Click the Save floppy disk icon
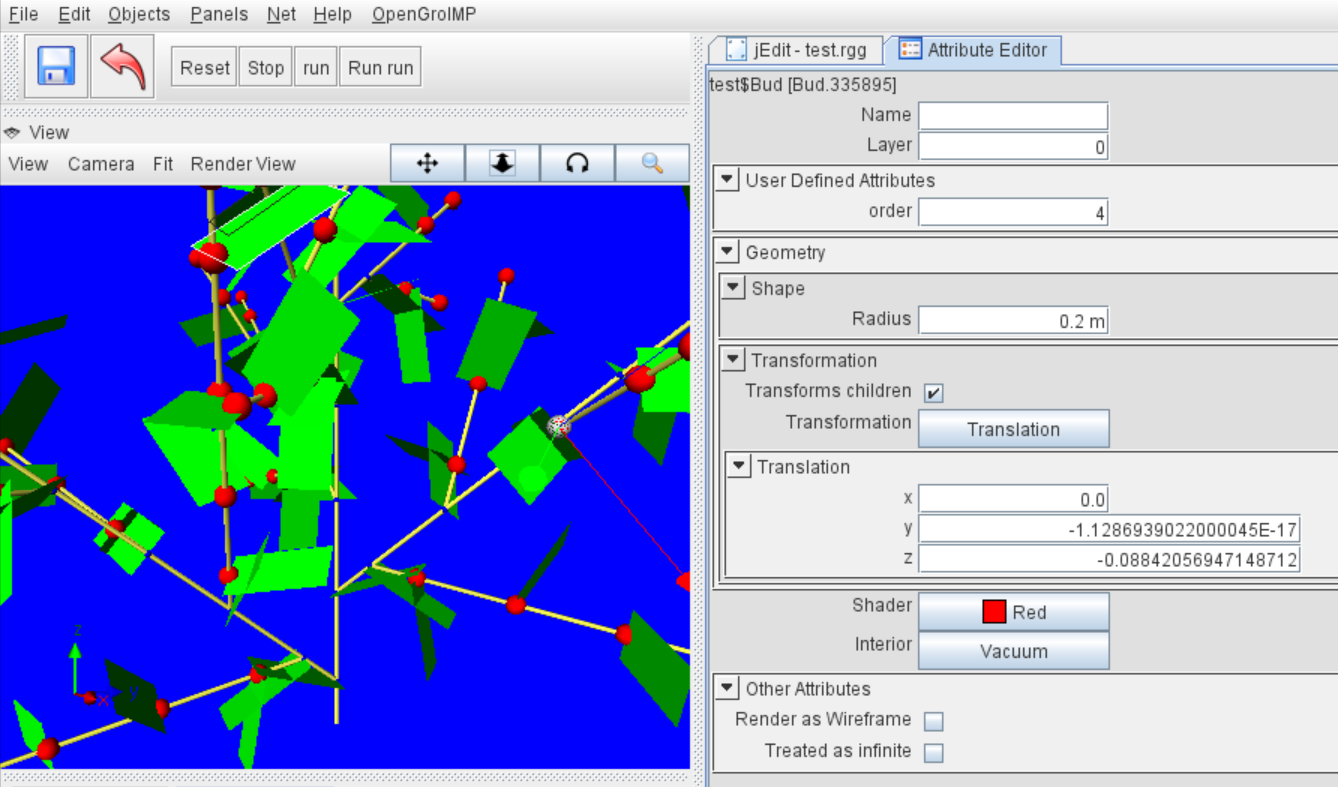The width and height of the screenshot is (1338, 787). [x=56, y=66]
